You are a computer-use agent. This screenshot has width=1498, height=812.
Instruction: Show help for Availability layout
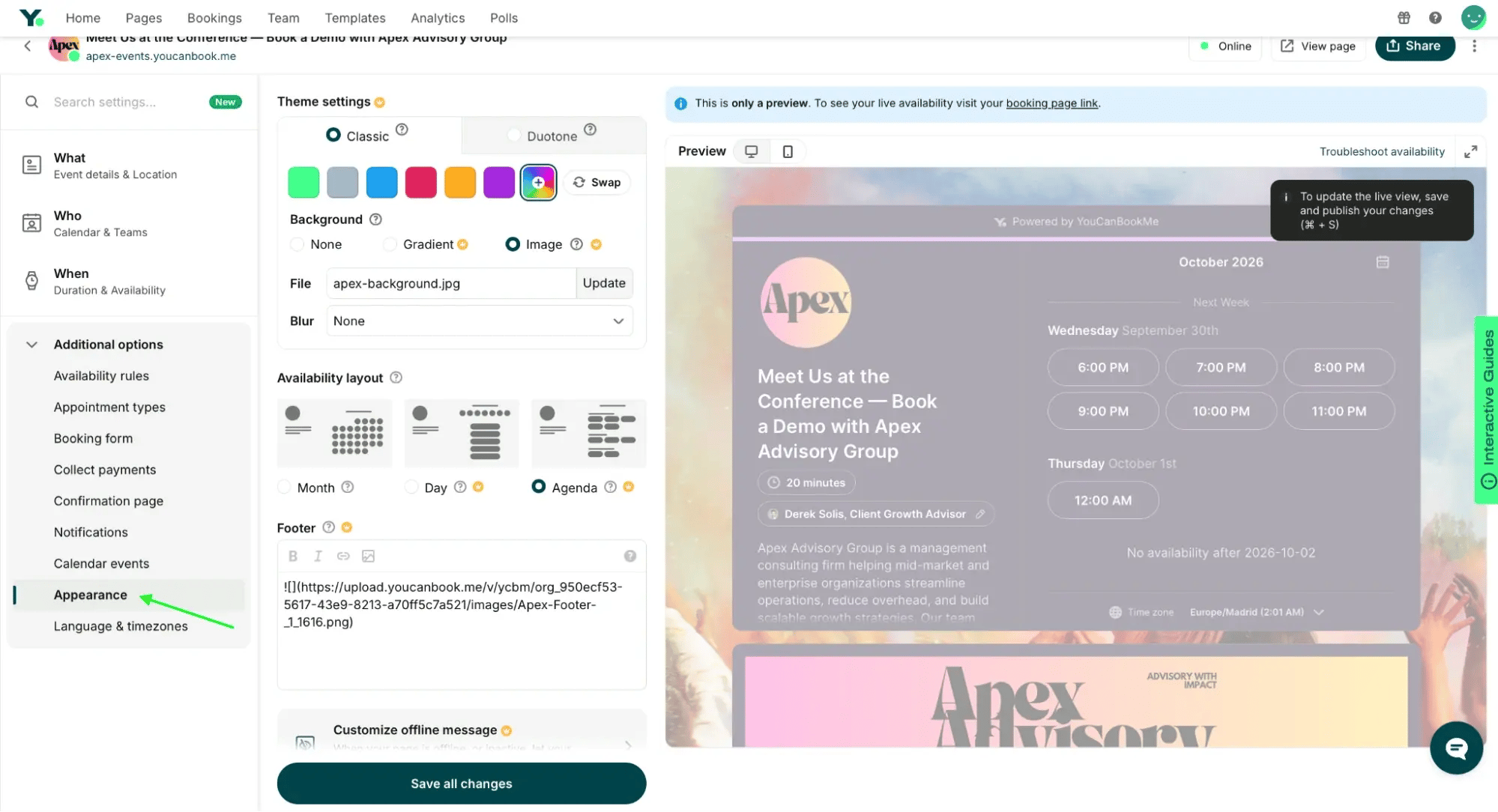click(x=396, y=378)
